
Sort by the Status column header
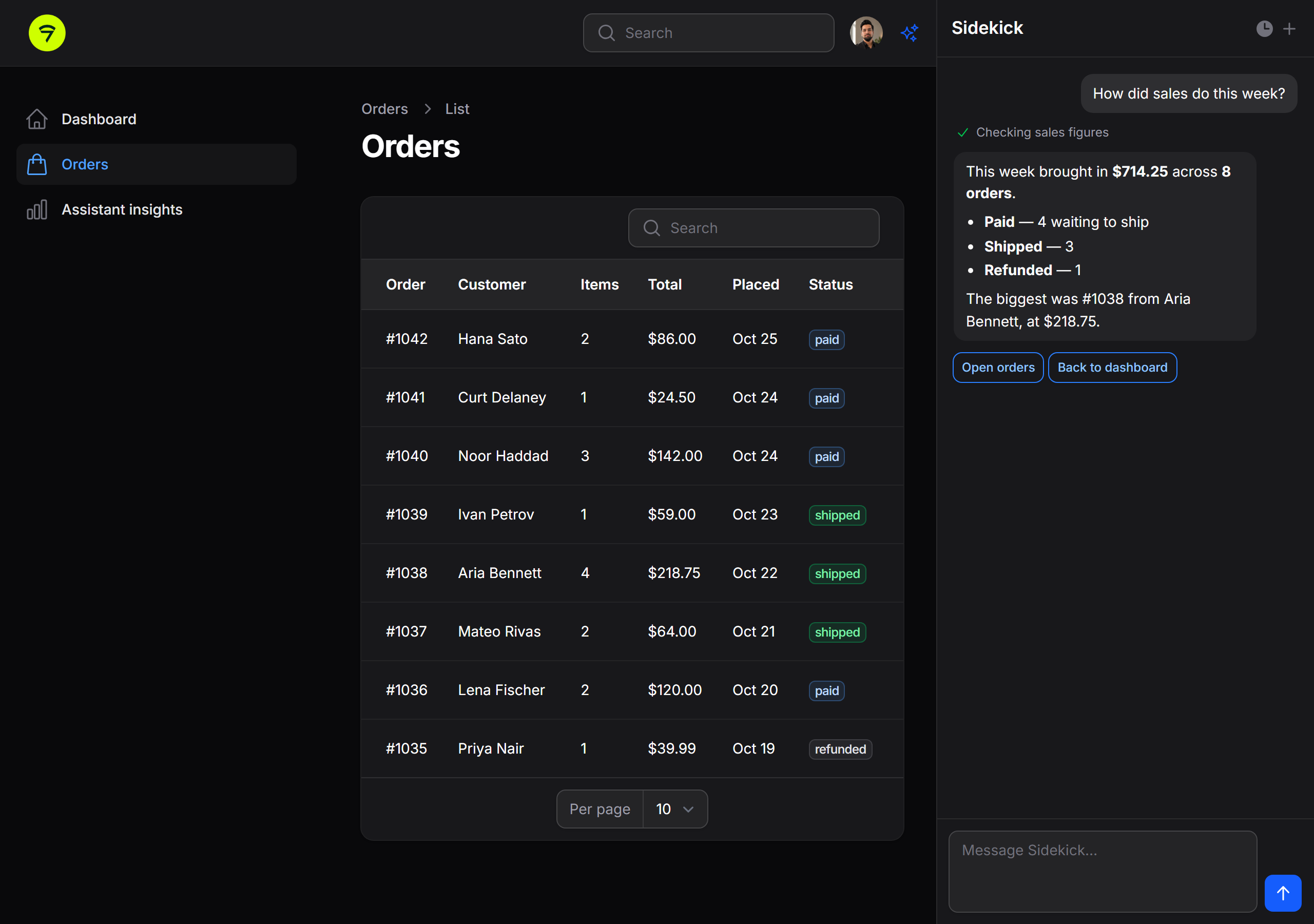pos(830,284)
